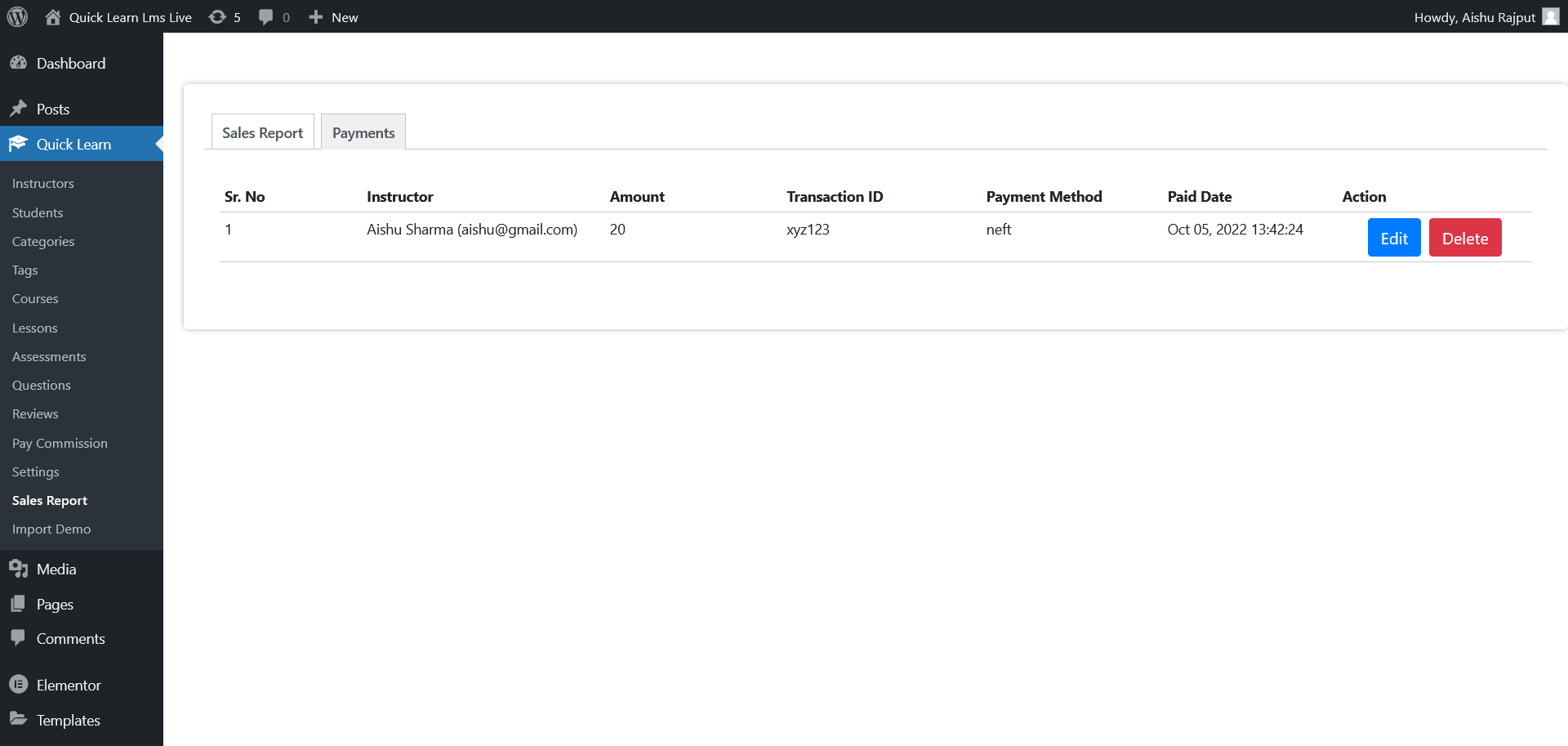Click the Media icon in sidebar
The image size is (1568, 746).
pos(19,569)
